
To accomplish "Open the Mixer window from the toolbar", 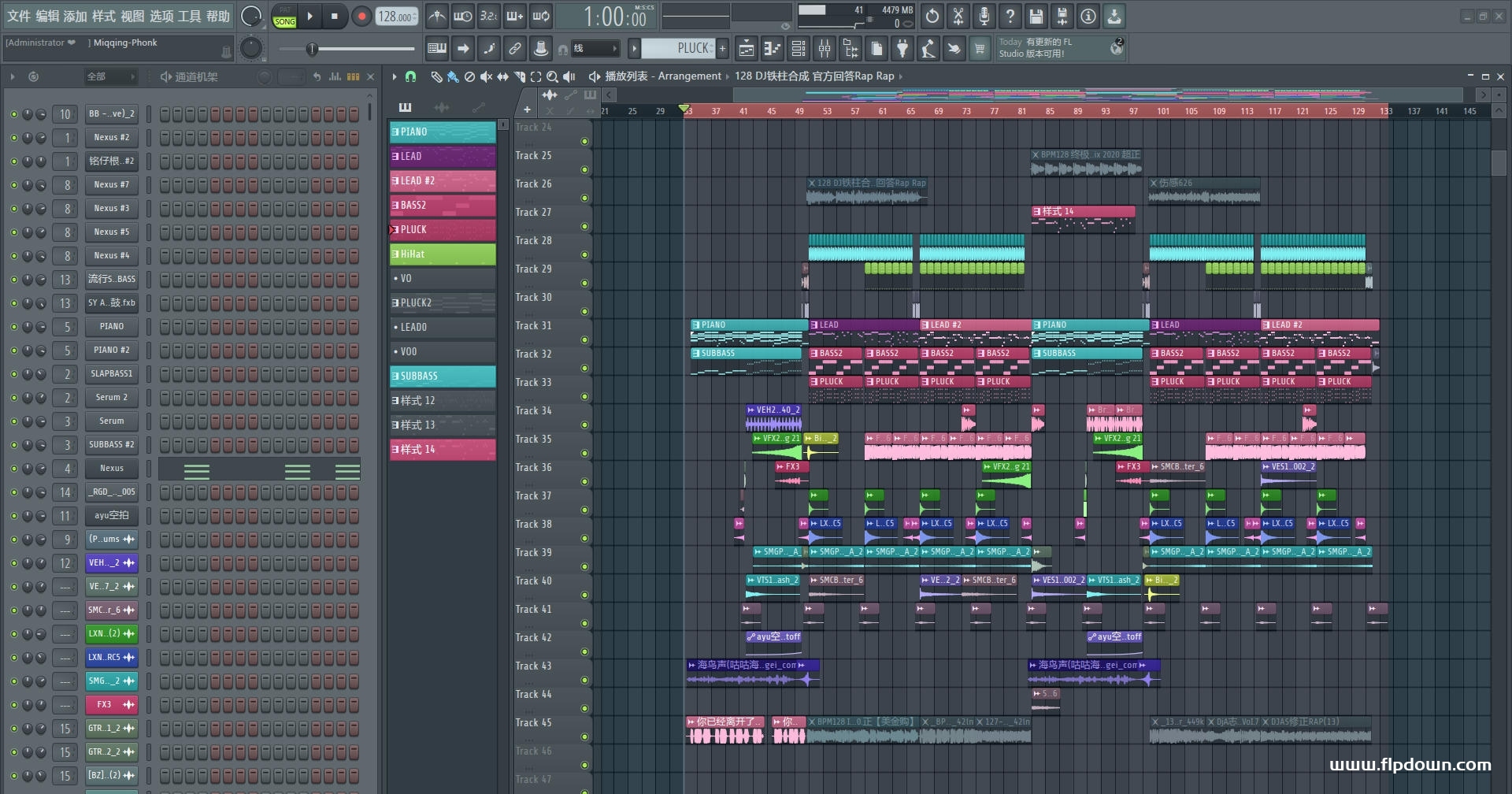I will 824,49.
